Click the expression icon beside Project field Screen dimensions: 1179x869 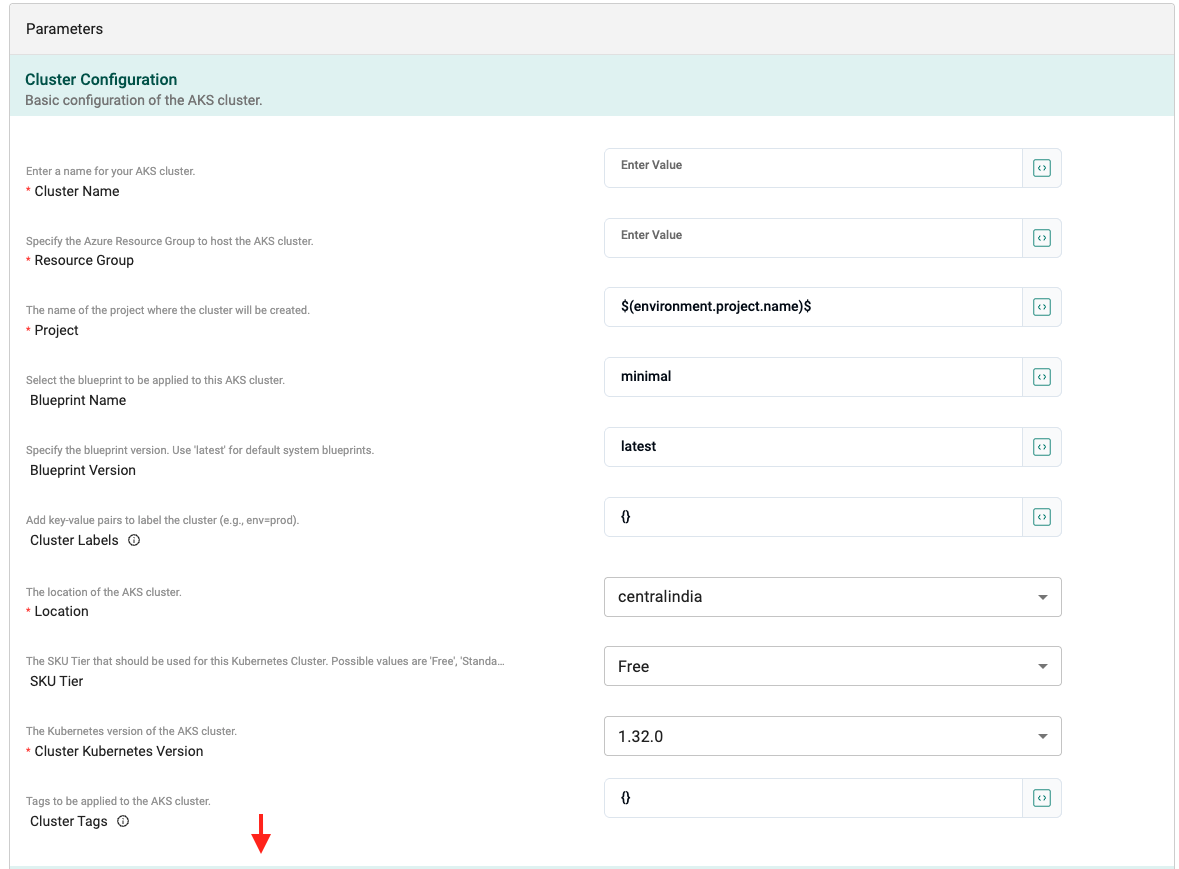tap(1041, 307)
